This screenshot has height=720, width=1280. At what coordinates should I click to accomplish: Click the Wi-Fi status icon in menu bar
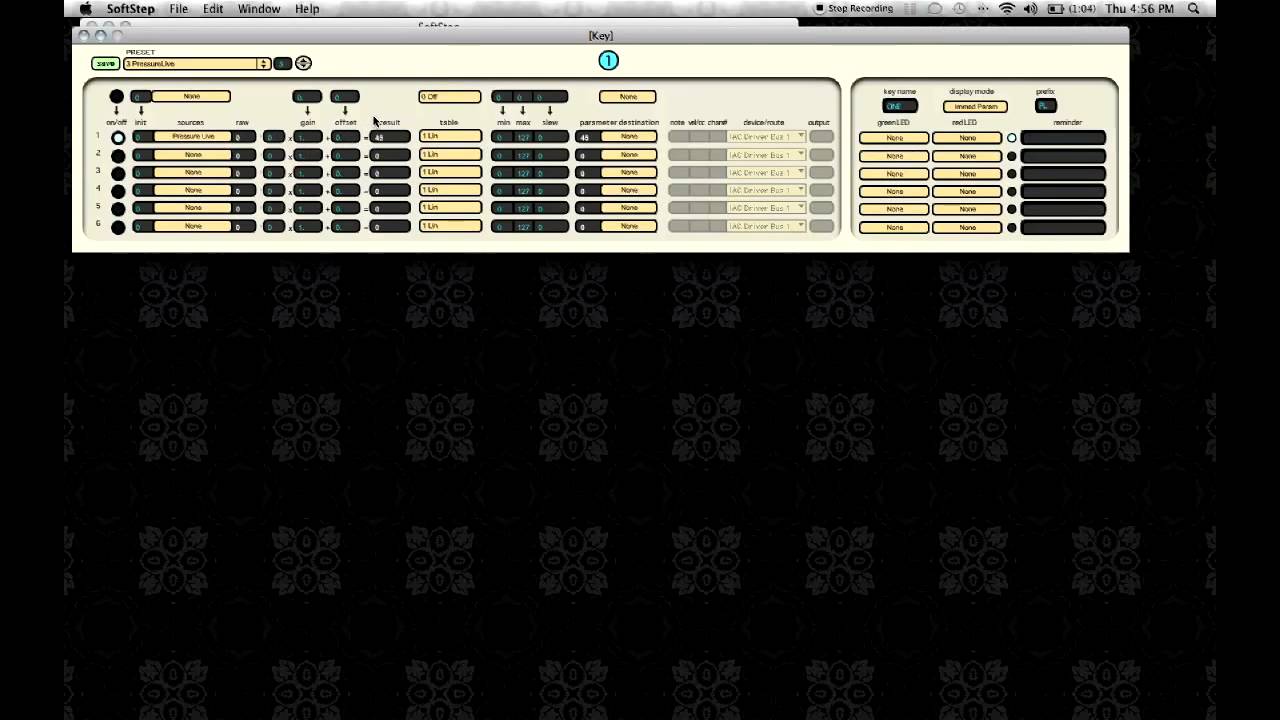(x=1007, y=9)
